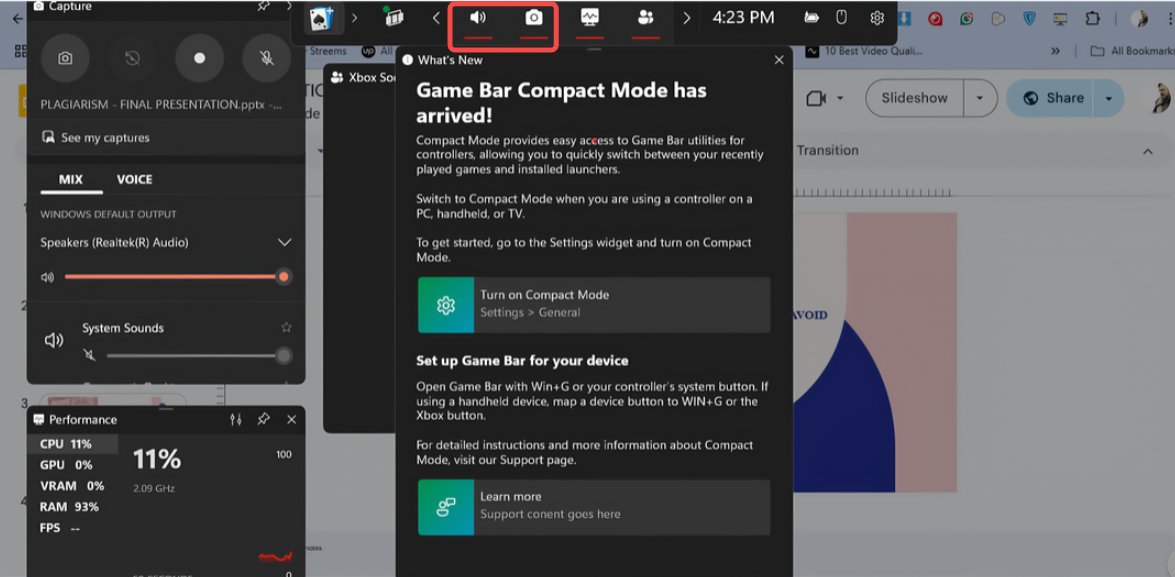Click the blue shield extension icon in Chrome
Viewport: 1175px width, 577px height.
click(1030, 19)
